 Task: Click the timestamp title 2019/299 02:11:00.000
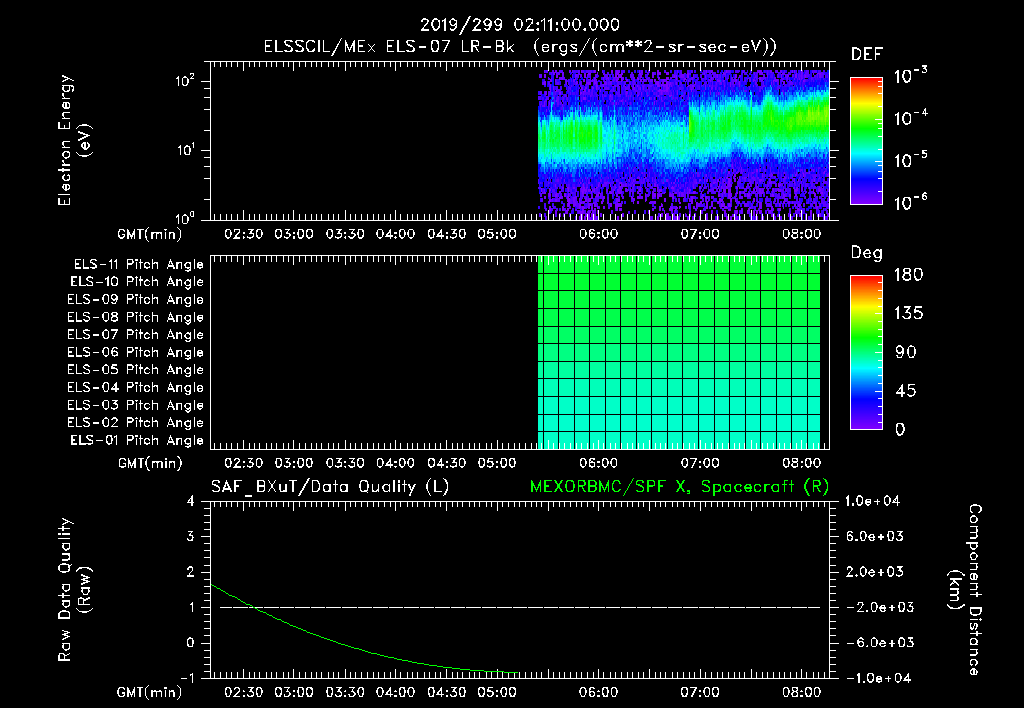(519, 25)
